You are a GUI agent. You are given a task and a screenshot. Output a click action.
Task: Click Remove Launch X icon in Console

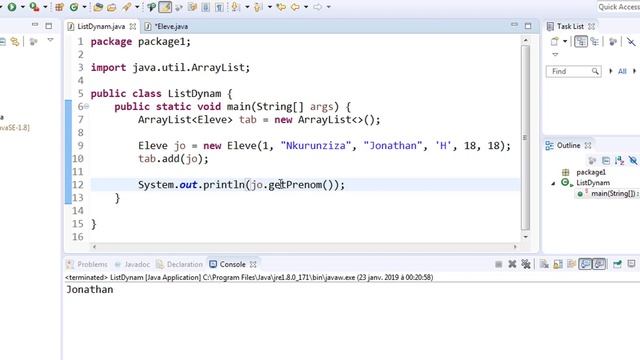coord(512,264)
